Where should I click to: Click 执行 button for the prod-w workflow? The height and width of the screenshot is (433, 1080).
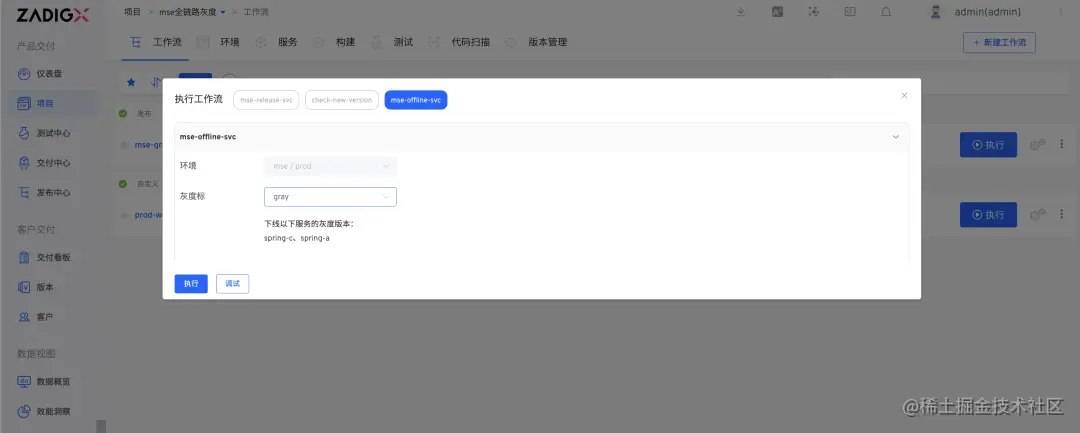(x=988, y=215)
